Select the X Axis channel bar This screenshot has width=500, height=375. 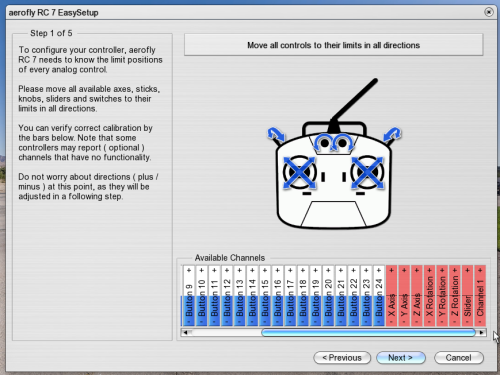pyautogui.click(x=391, y=296)
